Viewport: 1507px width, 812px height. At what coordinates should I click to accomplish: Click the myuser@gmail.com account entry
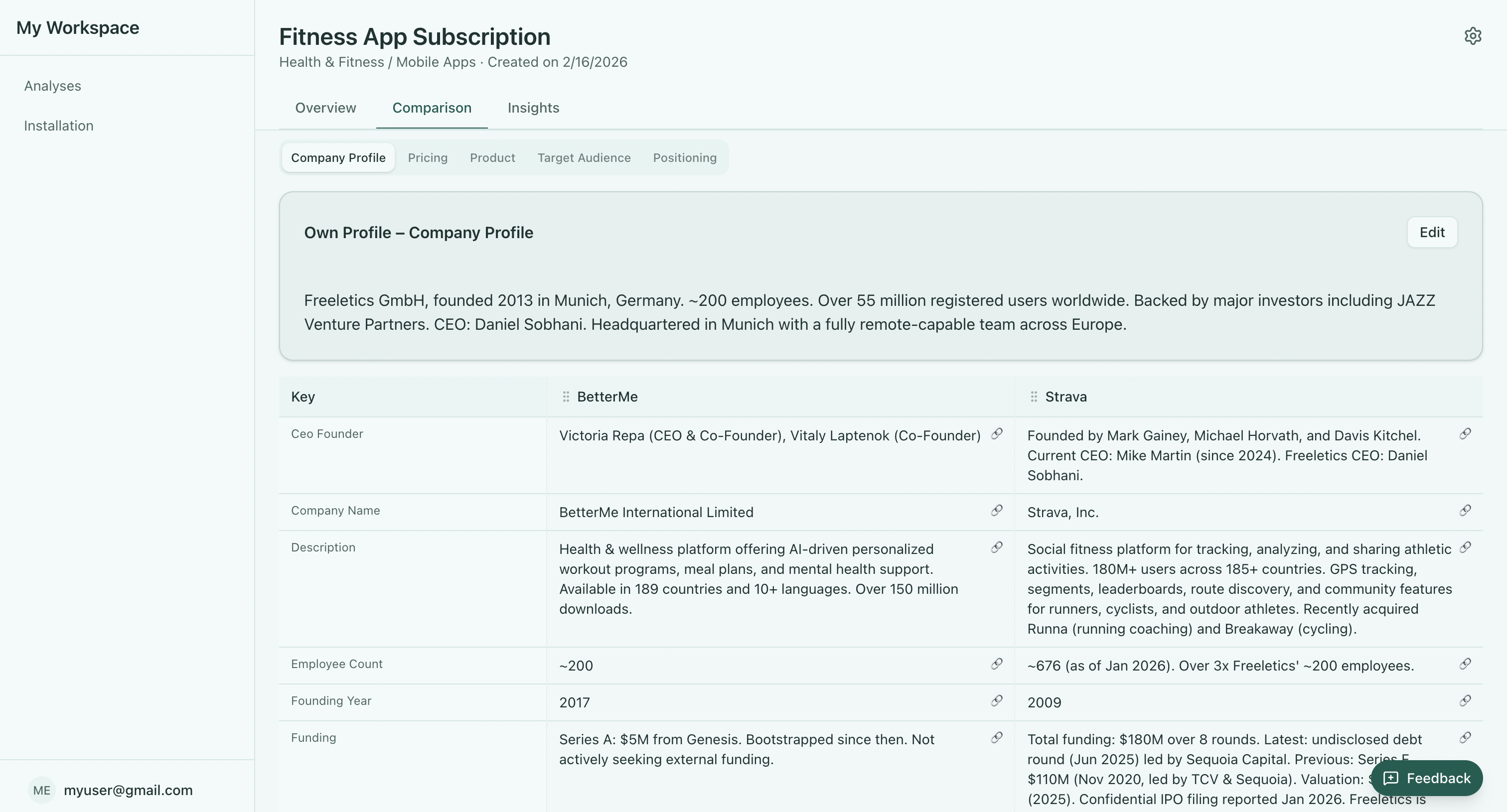tap(128, 790)
